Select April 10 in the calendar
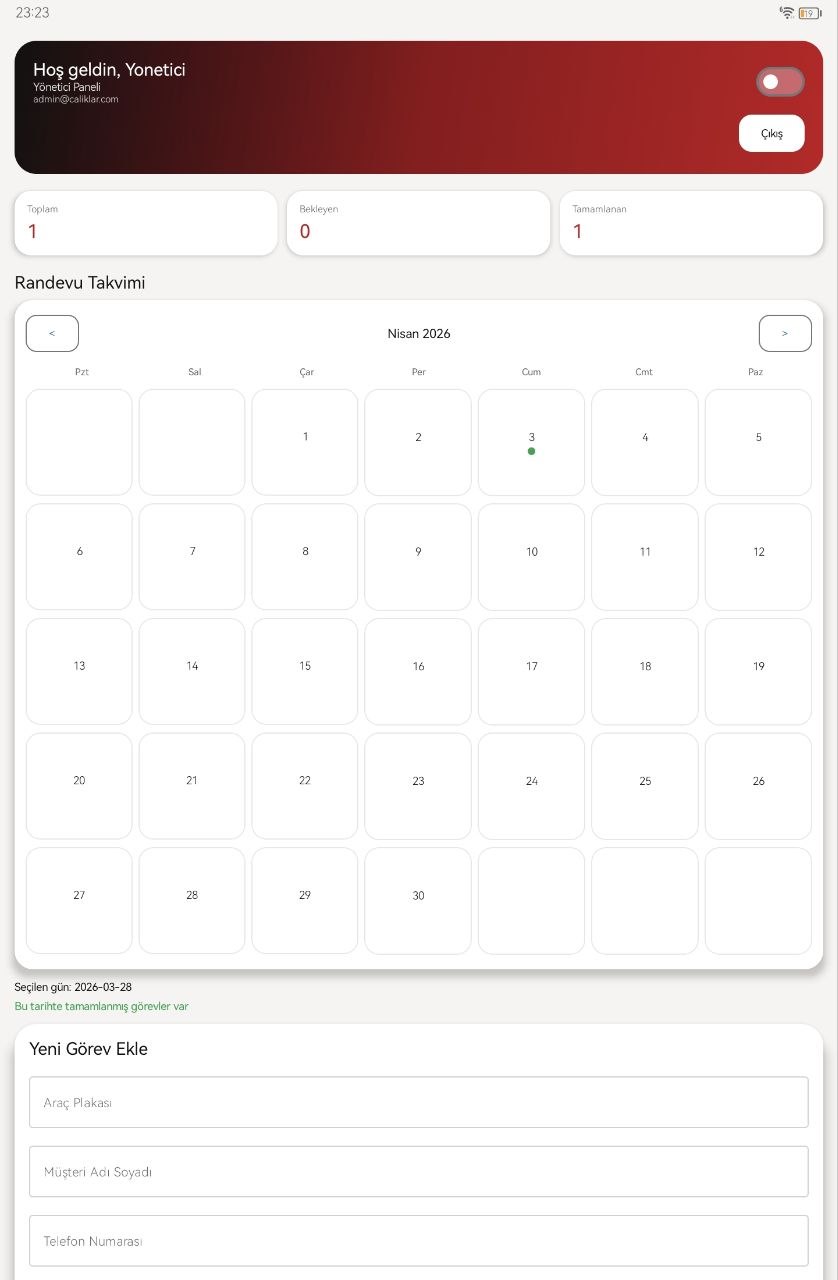The width and height of the screenshot is (838, 1280). coord(531,557)
